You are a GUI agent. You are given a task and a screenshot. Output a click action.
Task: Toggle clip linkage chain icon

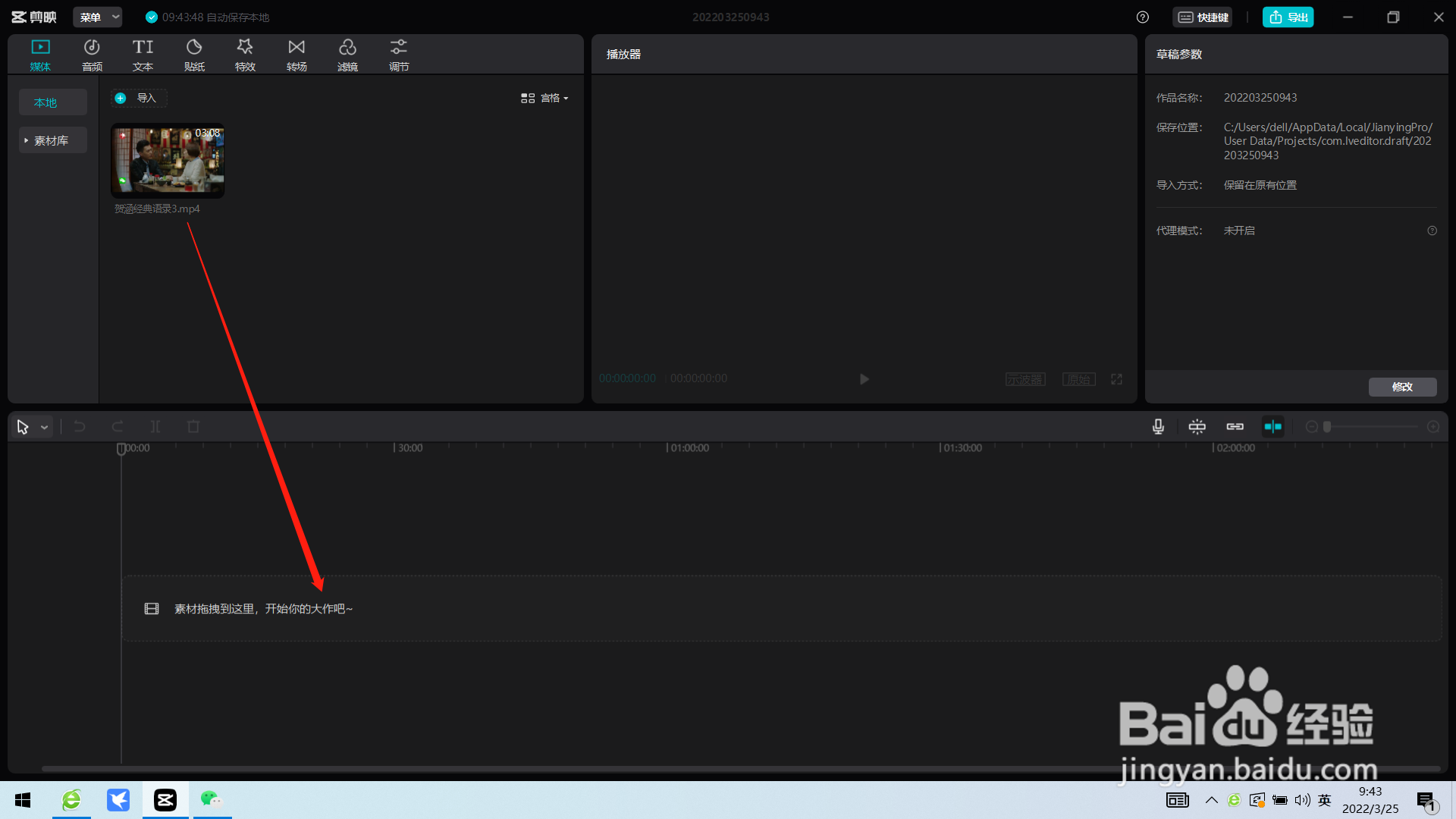click(x=1235, y=427)
